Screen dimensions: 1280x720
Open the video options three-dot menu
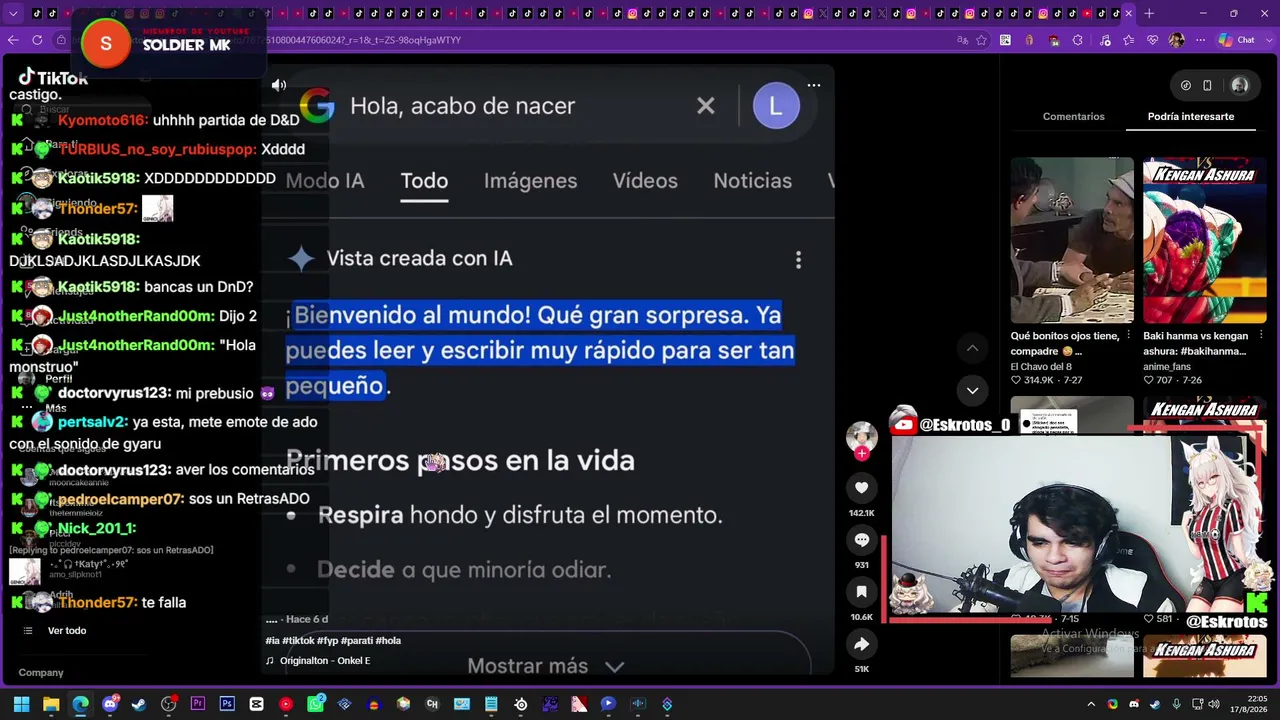click(814, 85)
